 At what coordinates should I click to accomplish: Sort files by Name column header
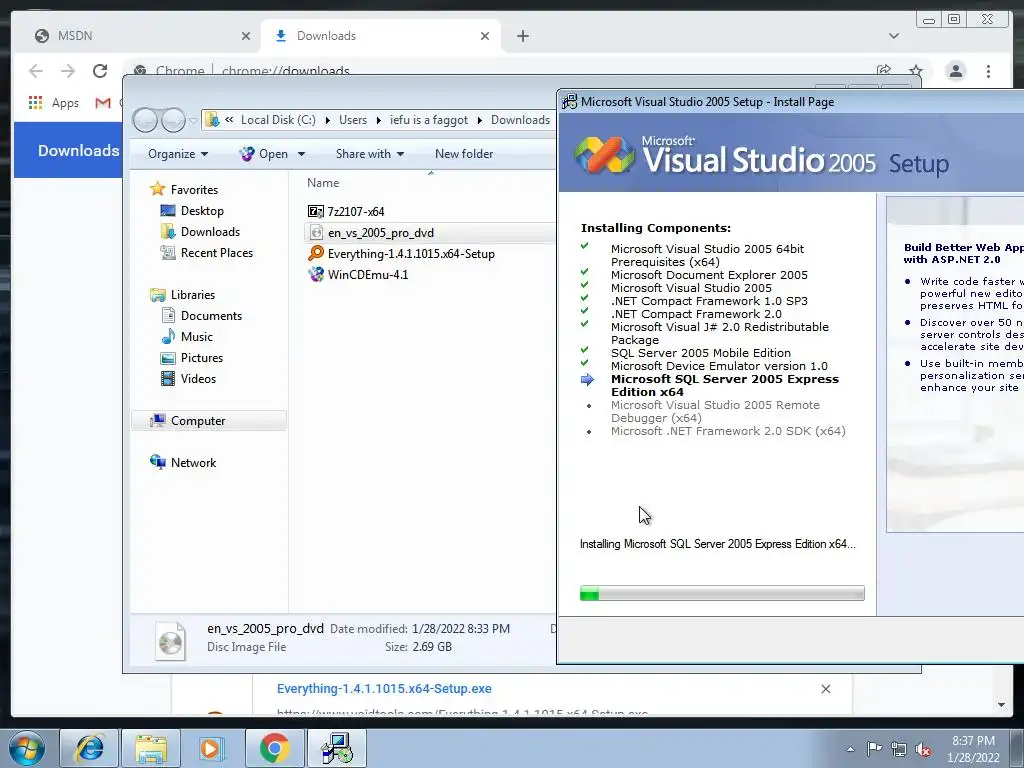323,183
